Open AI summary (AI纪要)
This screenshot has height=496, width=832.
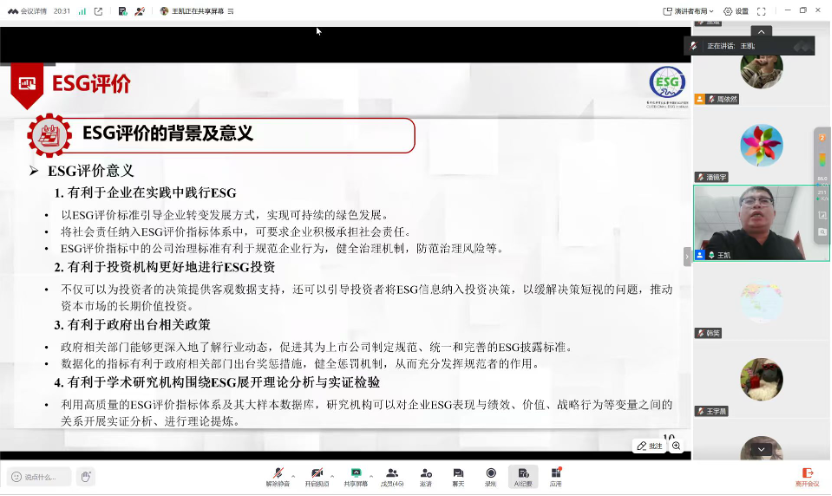click(x=523, y=477)
